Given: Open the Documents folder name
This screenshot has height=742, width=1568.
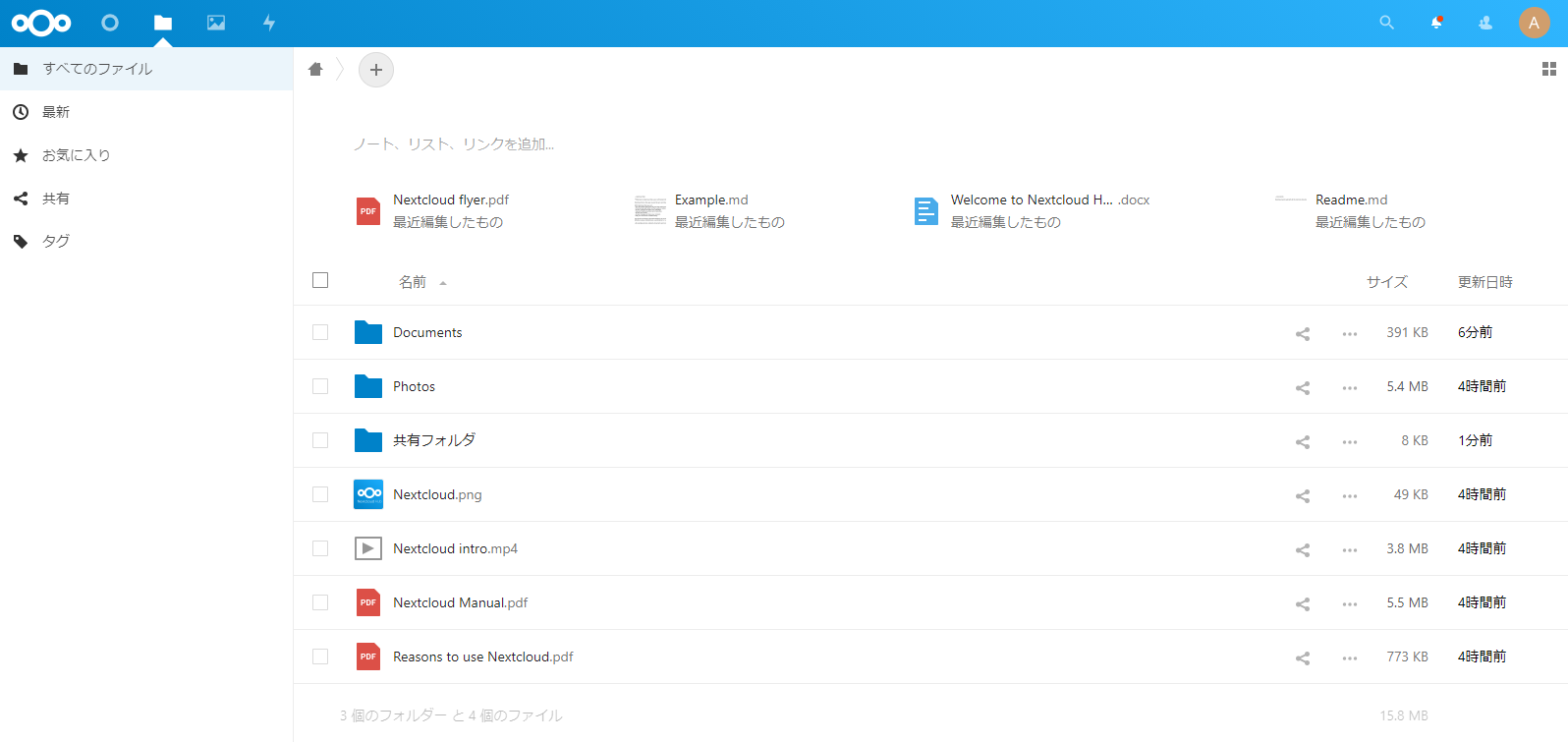Looking at the screenshot, I should 427,332.
